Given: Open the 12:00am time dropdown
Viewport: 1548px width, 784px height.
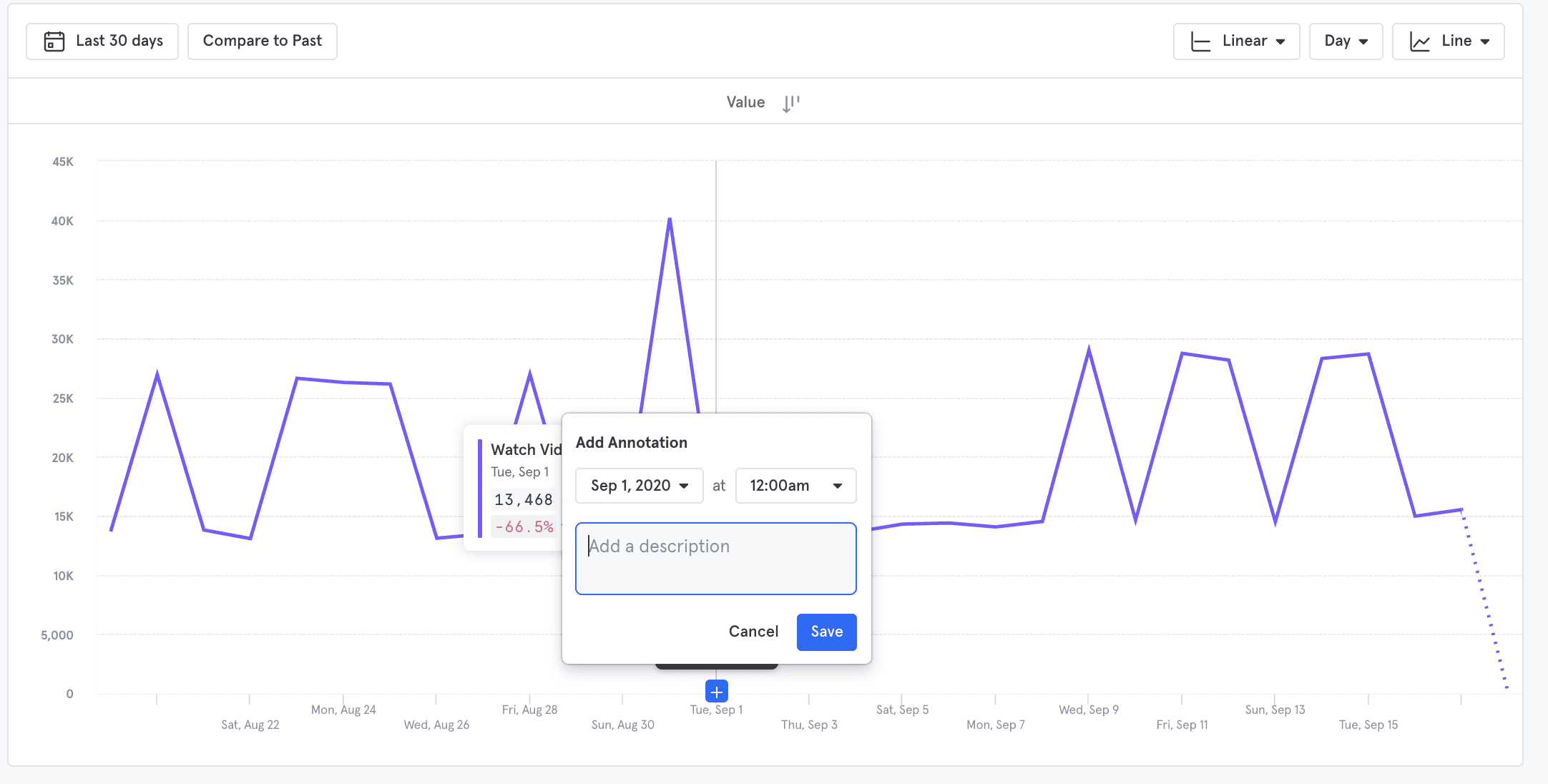Looking at the screenshot, I should click(x=795, y=486).
